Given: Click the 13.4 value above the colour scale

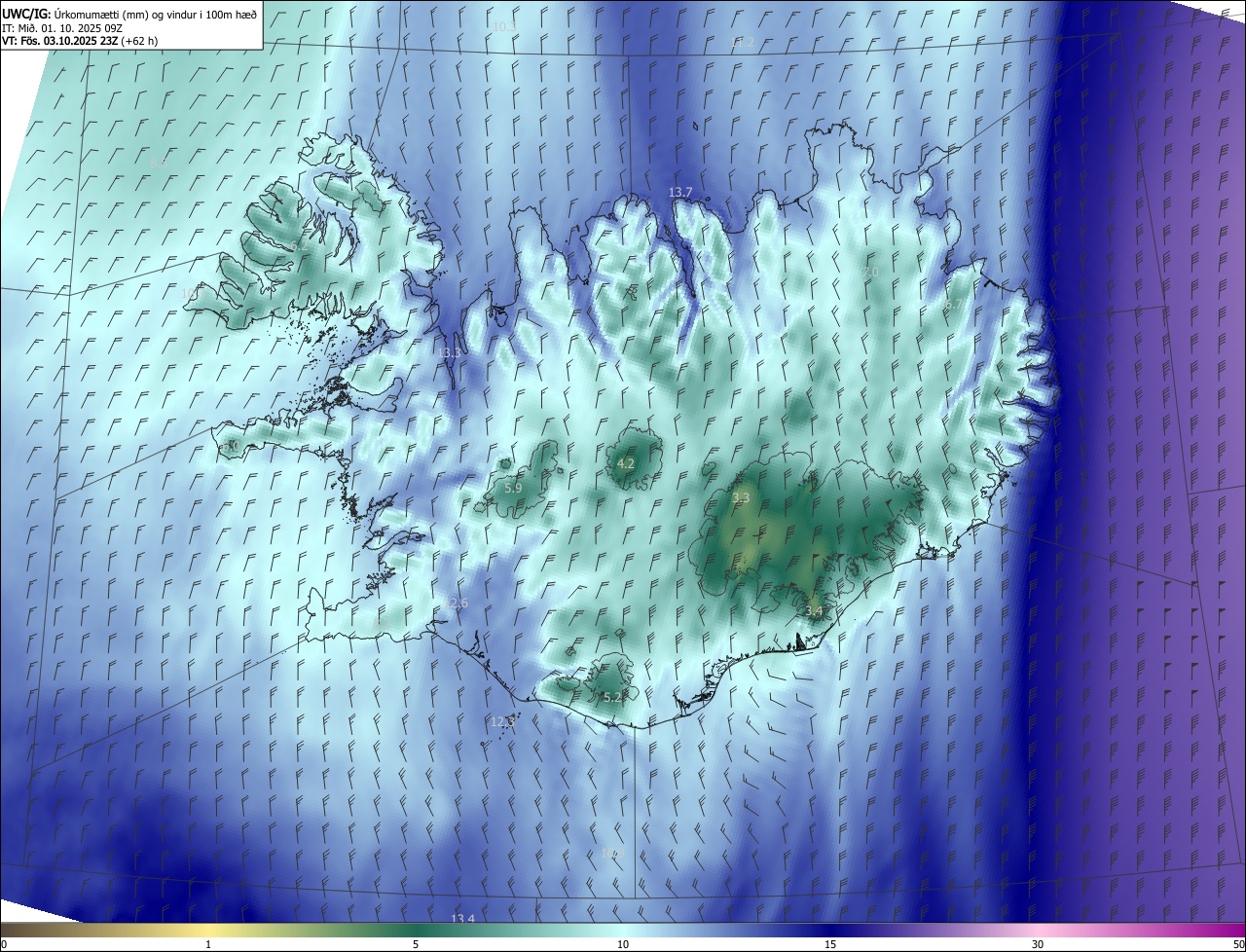Looking at the screenshot, I should pyautogui.click(x=462, y=919).
